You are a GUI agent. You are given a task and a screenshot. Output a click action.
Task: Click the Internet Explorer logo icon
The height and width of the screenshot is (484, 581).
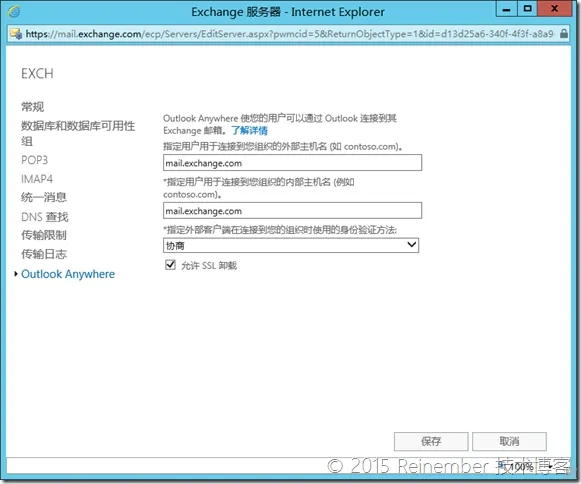pyautogui.click(x=14, y=12)
